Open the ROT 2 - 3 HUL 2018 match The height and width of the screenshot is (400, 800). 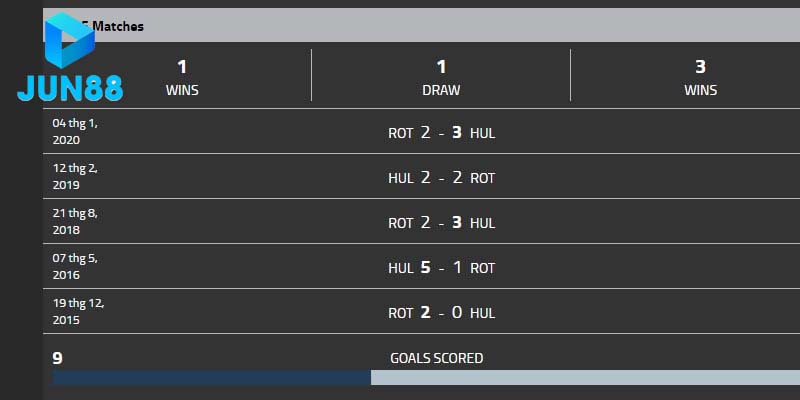pos(441,223)
